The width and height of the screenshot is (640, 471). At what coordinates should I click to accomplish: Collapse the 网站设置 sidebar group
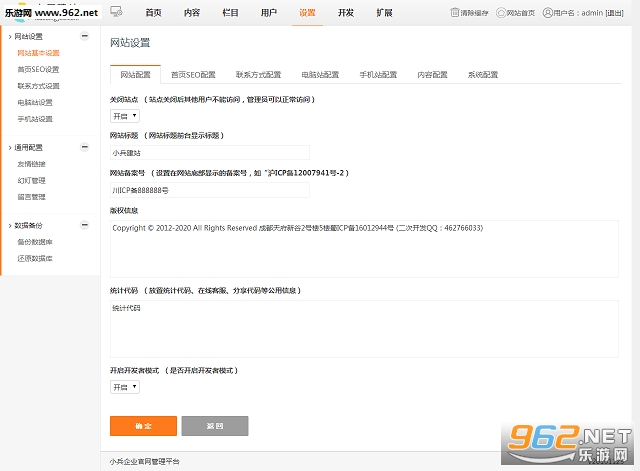[x=84, y=36]
